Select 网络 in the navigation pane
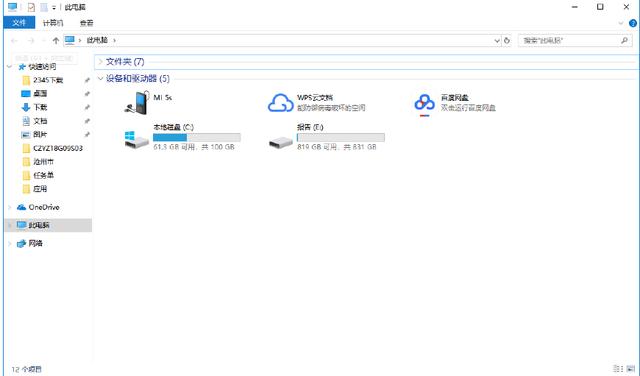This screenshot has width=640, height=376. [35, 243]
